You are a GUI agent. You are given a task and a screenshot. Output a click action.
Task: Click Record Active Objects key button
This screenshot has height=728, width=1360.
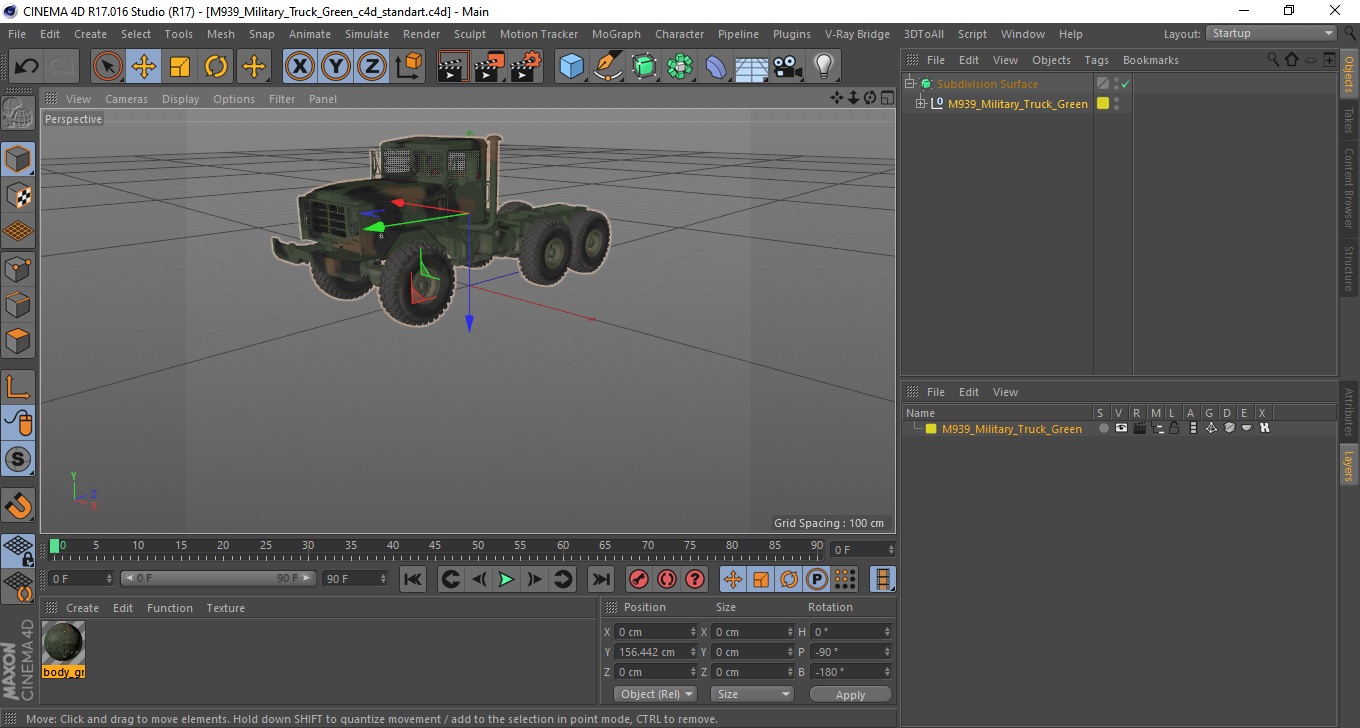638,579
